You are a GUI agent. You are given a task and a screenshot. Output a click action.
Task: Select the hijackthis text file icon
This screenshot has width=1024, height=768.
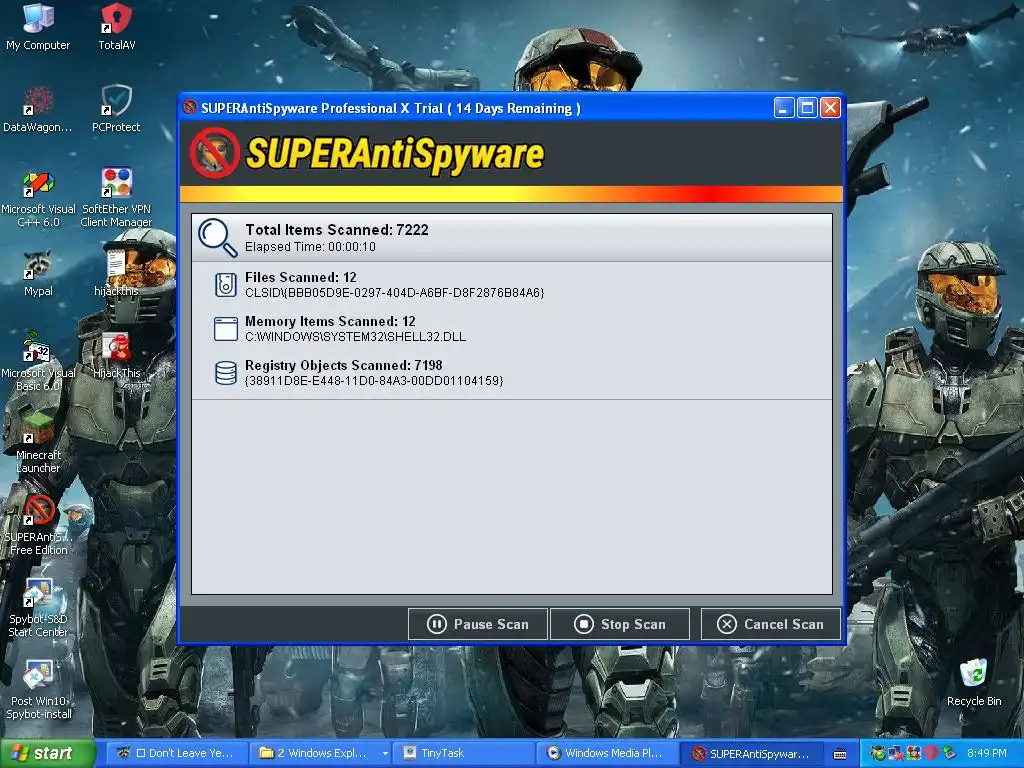tap(116, 274)
